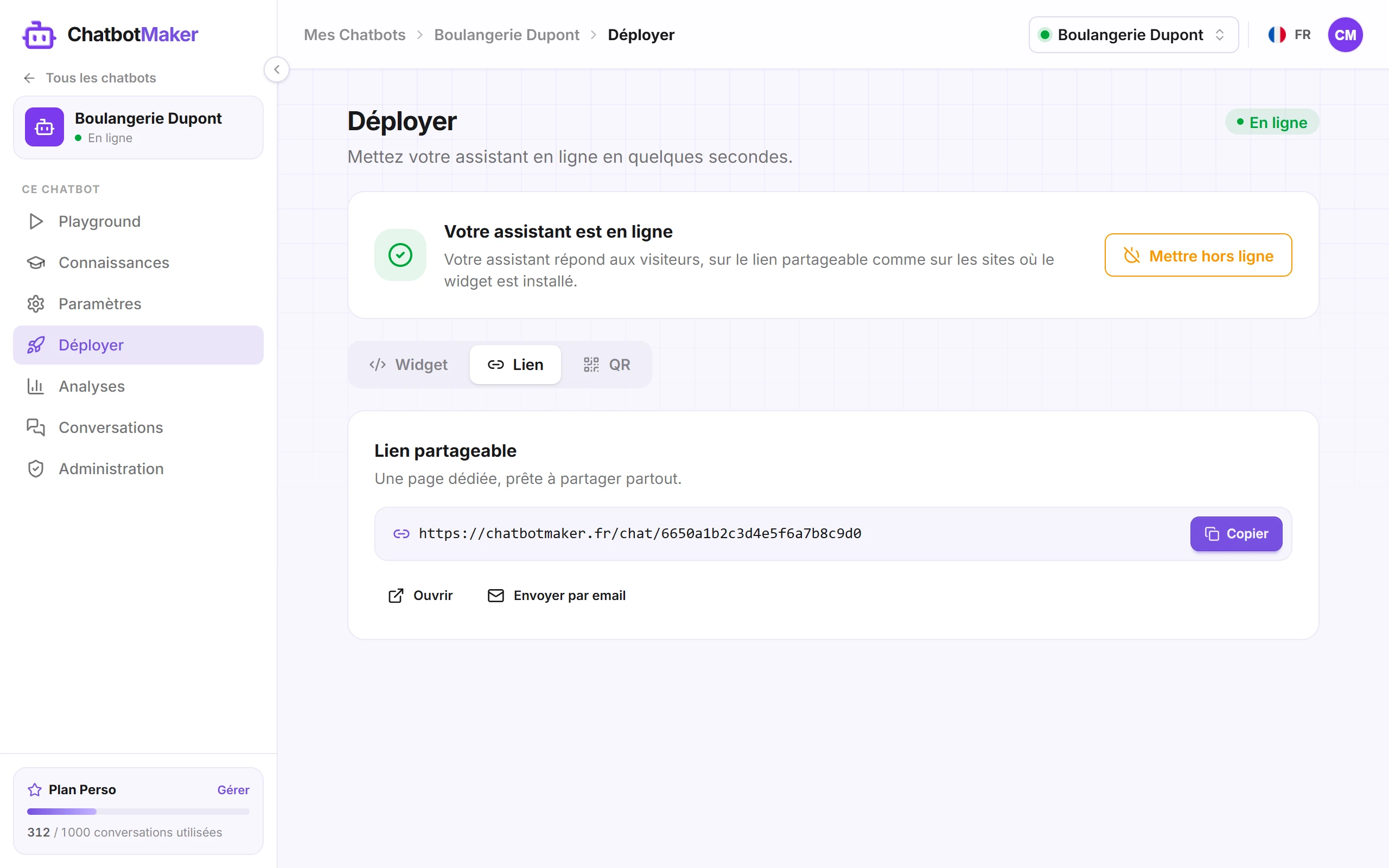Click the Connaissances graduation cap icon
The width and height of the screenshot is (1389, 868).
(36, 263)
